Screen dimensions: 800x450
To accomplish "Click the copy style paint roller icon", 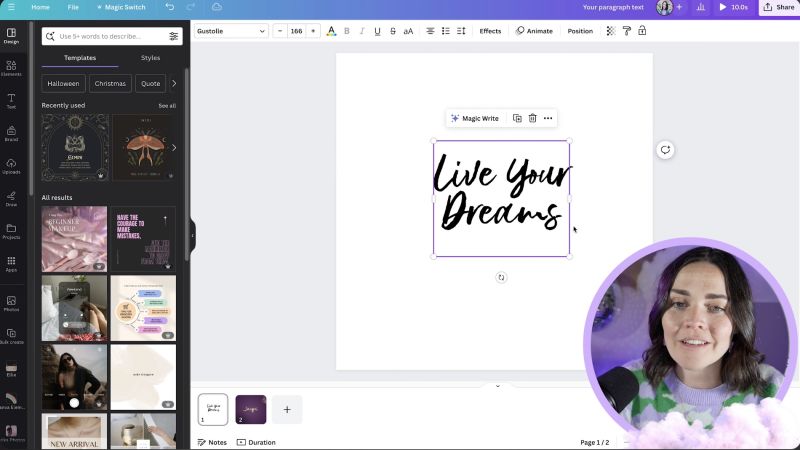I will (x=627, y=31).
